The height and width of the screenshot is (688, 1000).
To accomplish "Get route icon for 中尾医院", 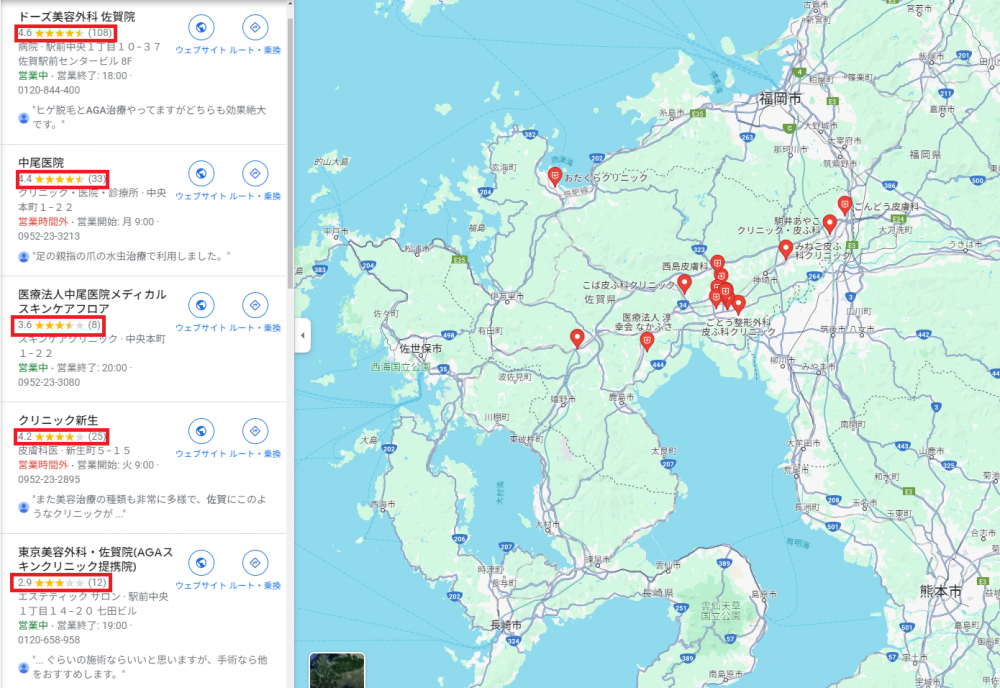I will tap(255, 173).
